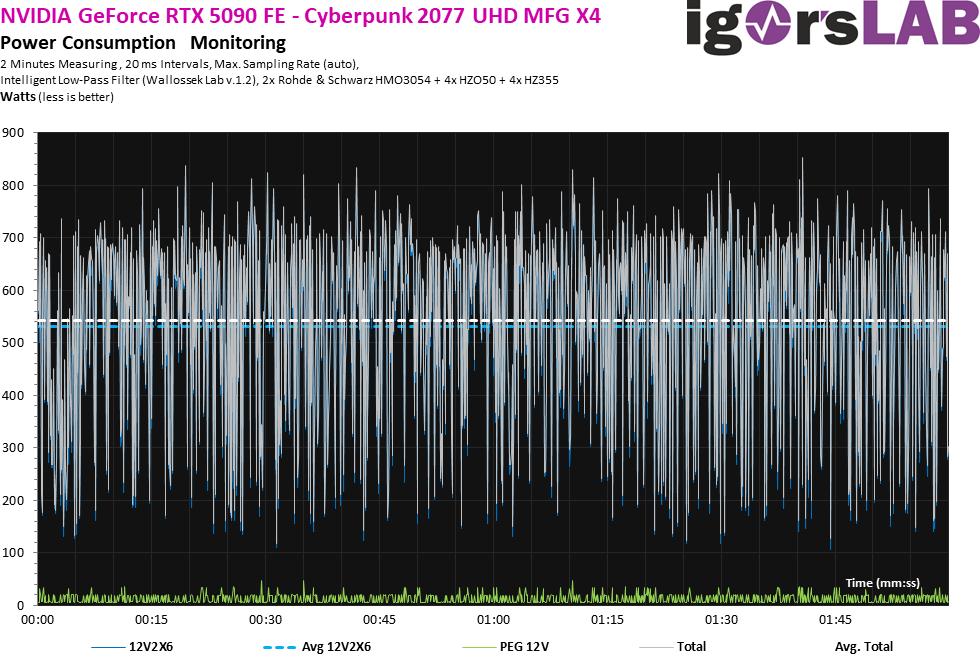Viewport: 980px width, 660px height.
Task: Click the 00:00 x-axis label
Action: (38, 620)
